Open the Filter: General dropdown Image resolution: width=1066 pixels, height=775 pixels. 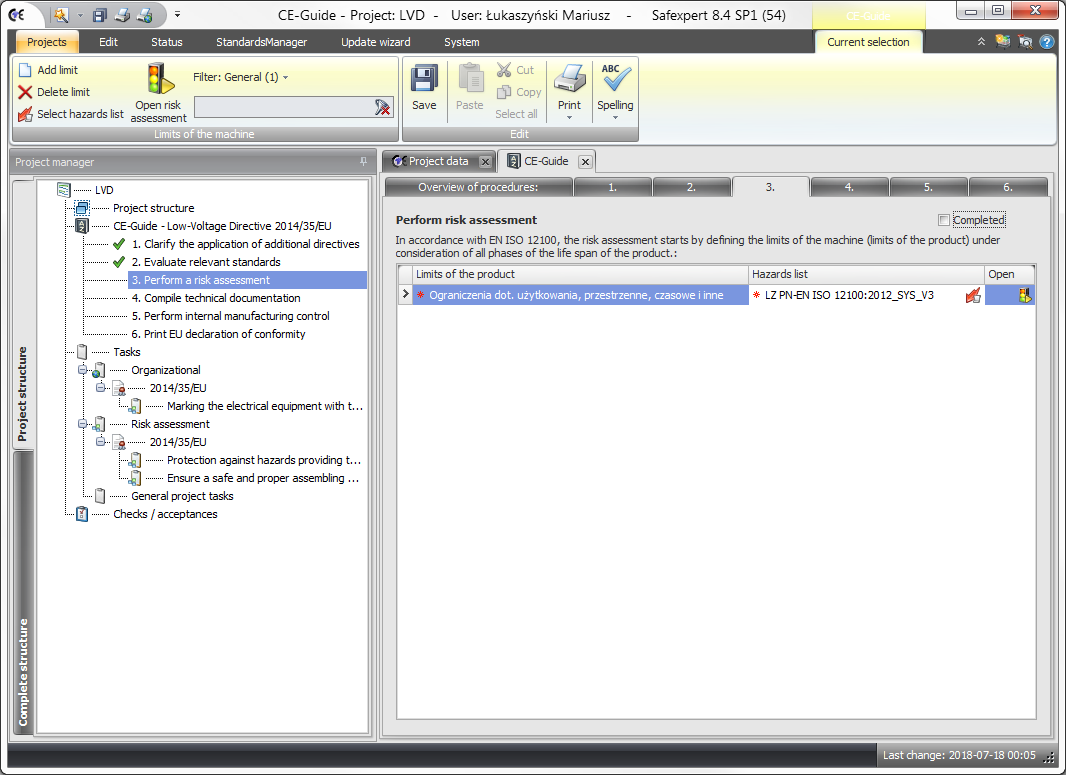[x=240, y=77]
